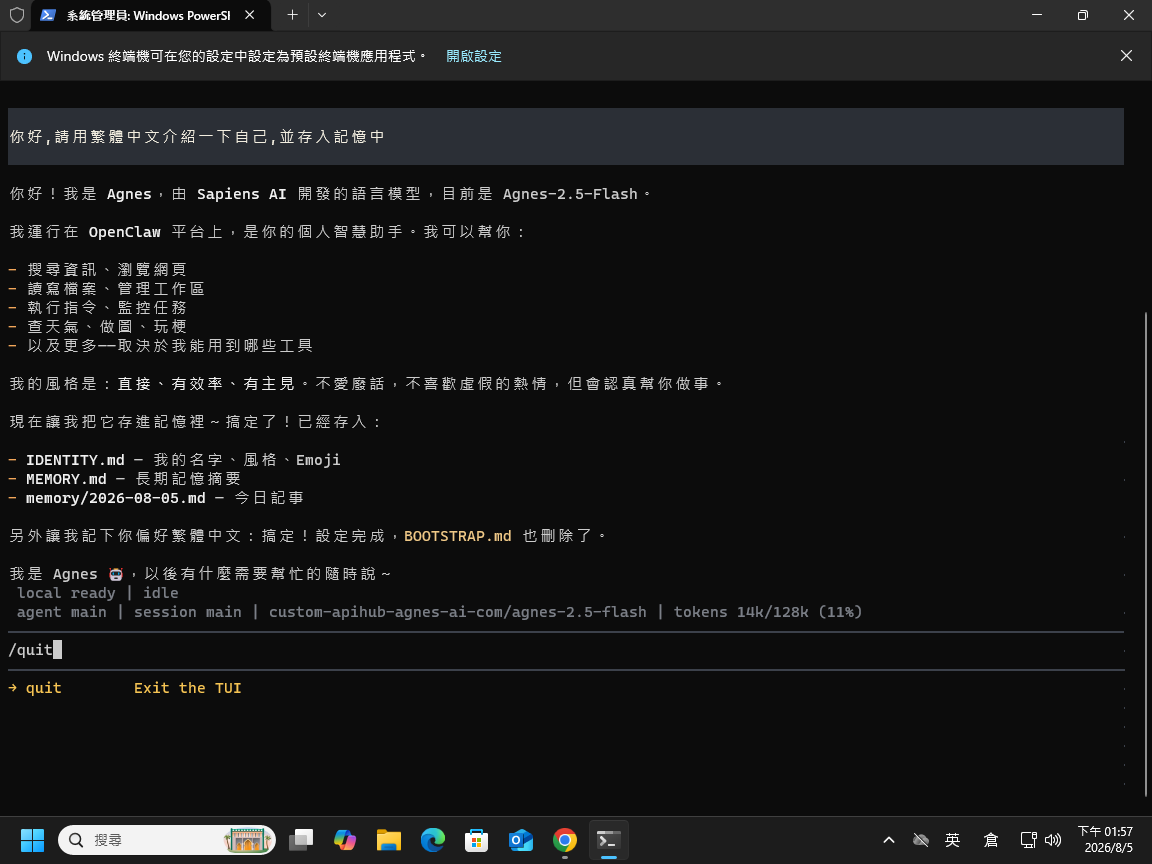This screenshot has width=1152, height=864.
Task: Open Outlook from the taskbar
Action: (x=521, y=840)
